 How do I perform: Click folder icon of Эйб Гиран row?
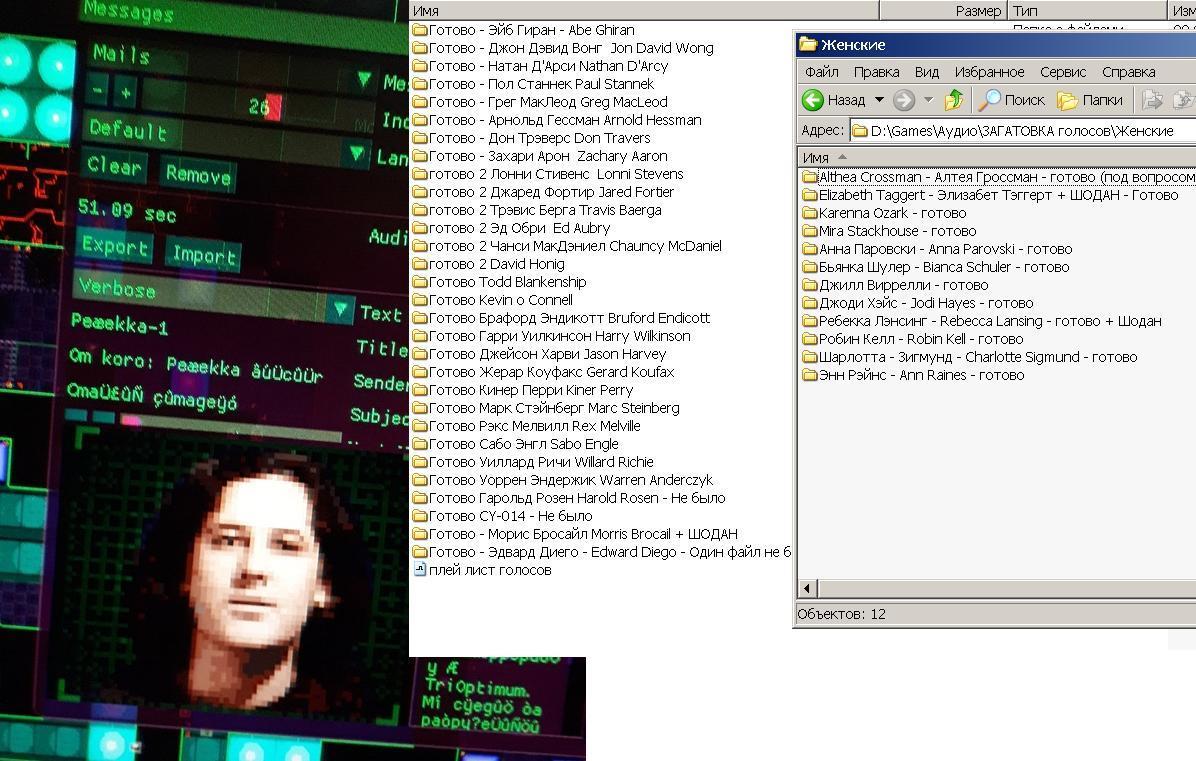tap(420, 31)
